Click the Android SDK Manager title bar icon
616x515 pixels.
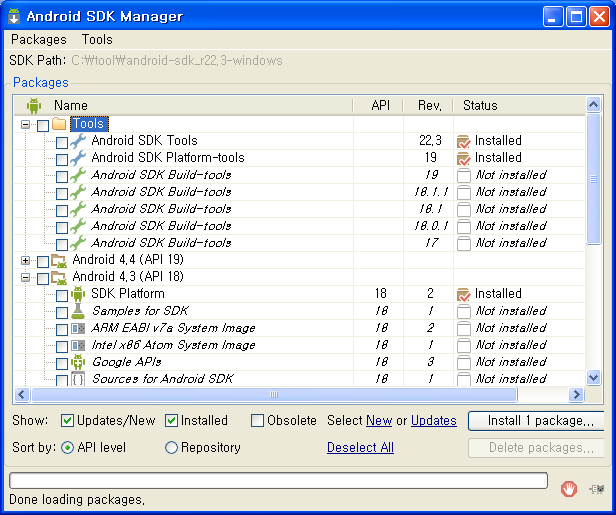point(14,16)
